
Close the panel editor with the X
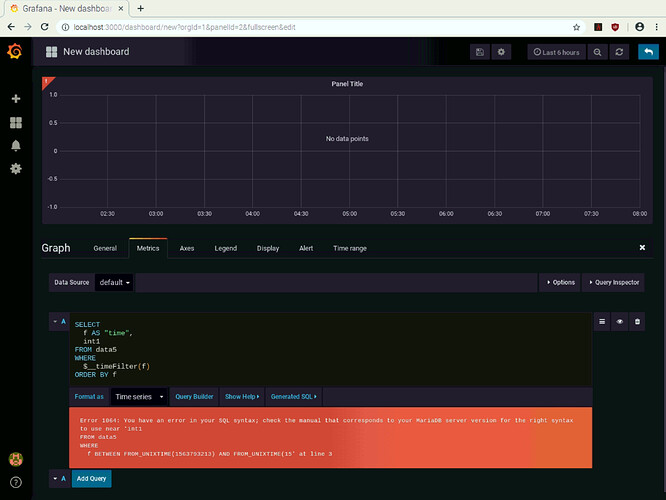(642, 247)
